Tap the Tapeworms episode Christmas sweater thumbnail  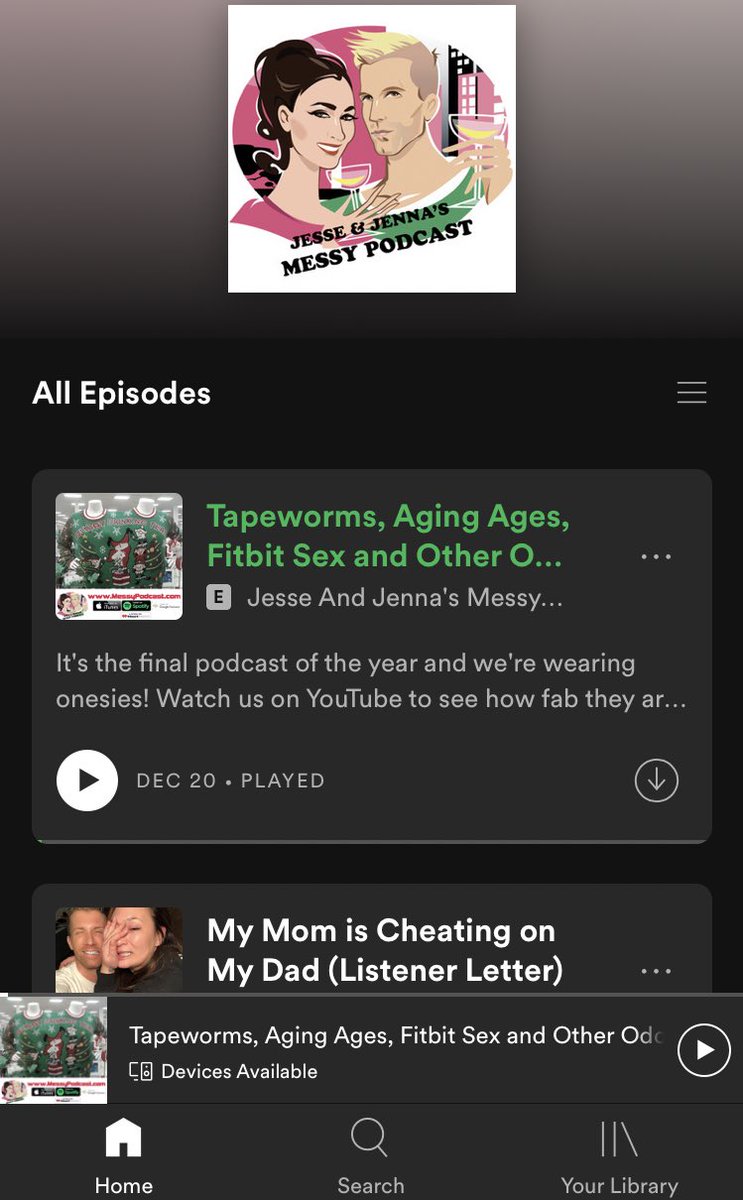coord(119,556)
